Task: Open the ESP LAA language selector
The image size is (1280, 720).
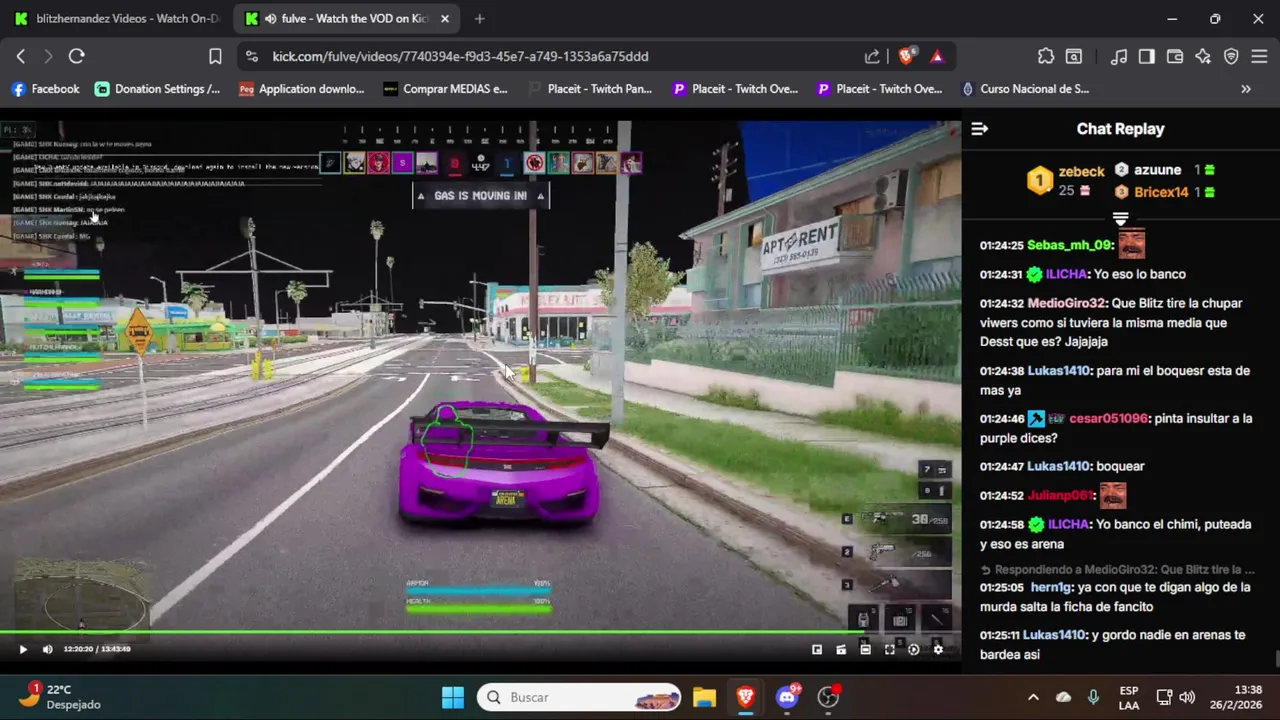Action: tap(1129, 697)
